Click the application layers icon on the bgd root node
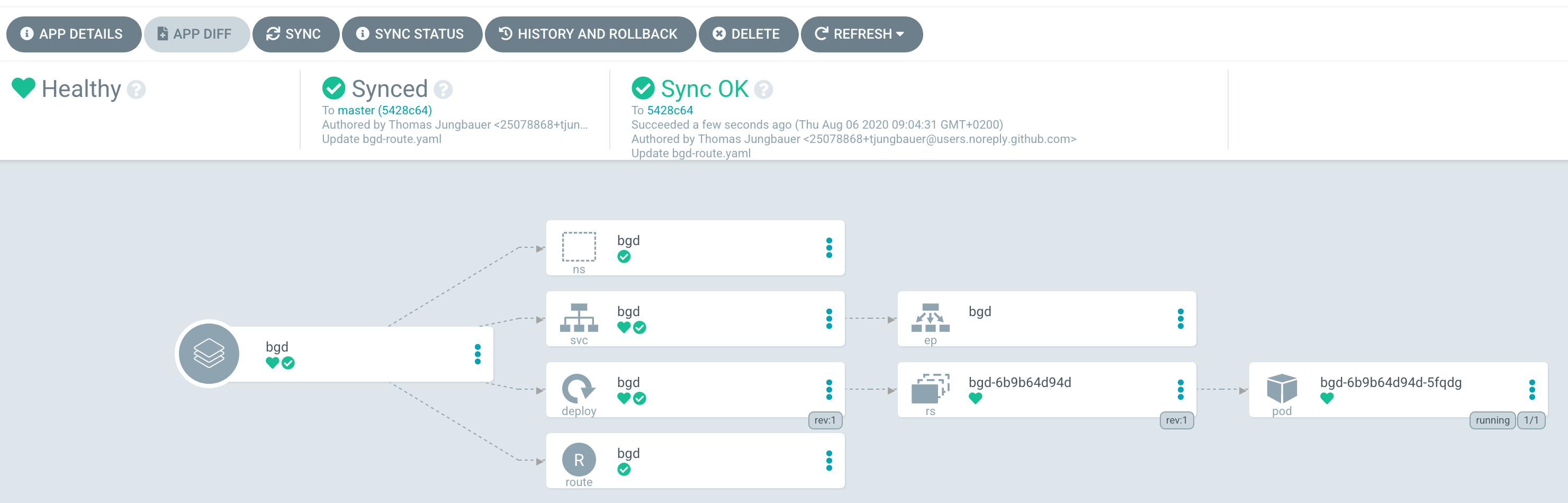This screenshot has width=1568, height=503. click(x=208, y=353)
